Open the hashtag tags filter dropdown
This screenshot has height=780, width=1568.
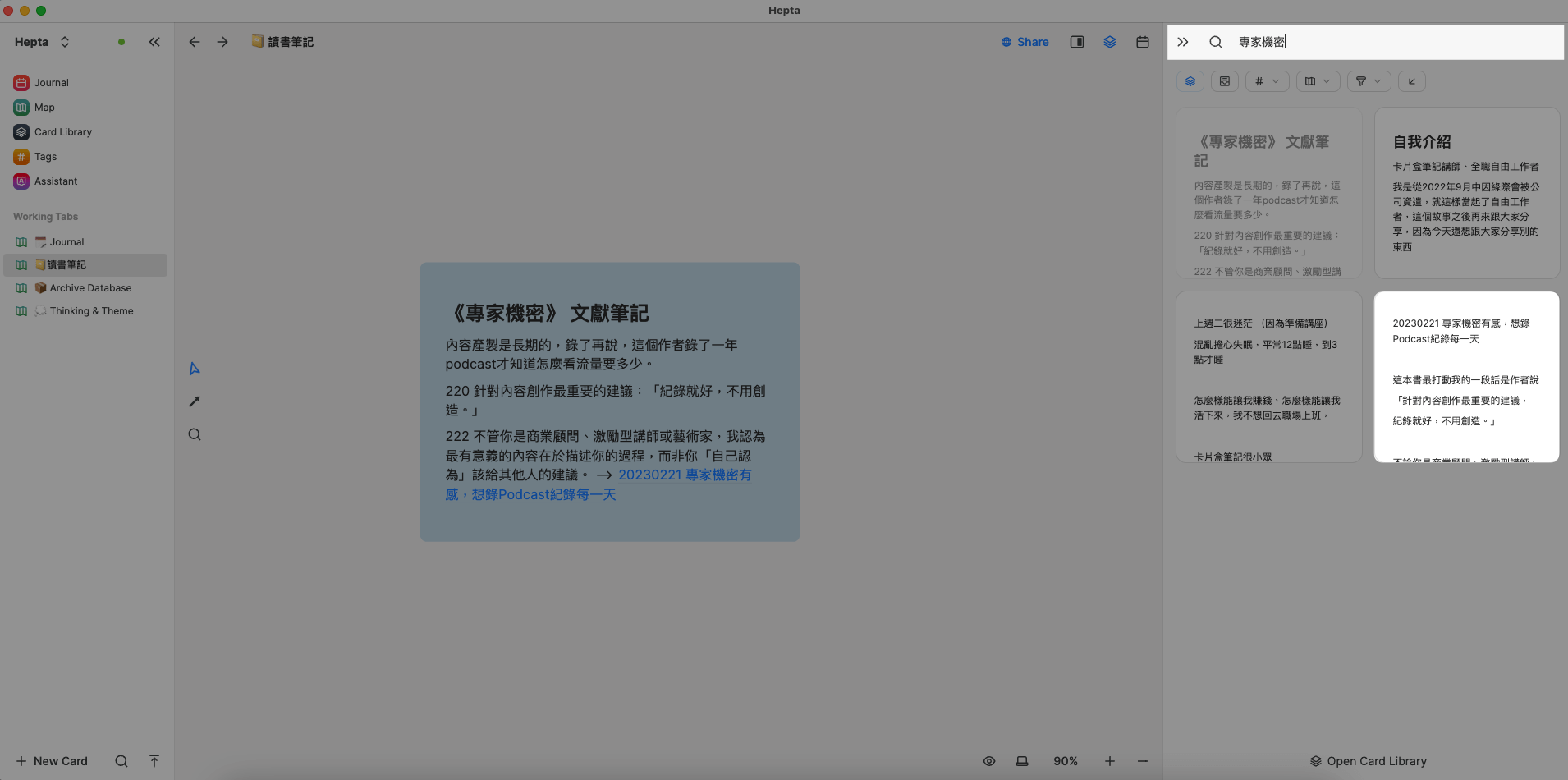coord(1267,81)
